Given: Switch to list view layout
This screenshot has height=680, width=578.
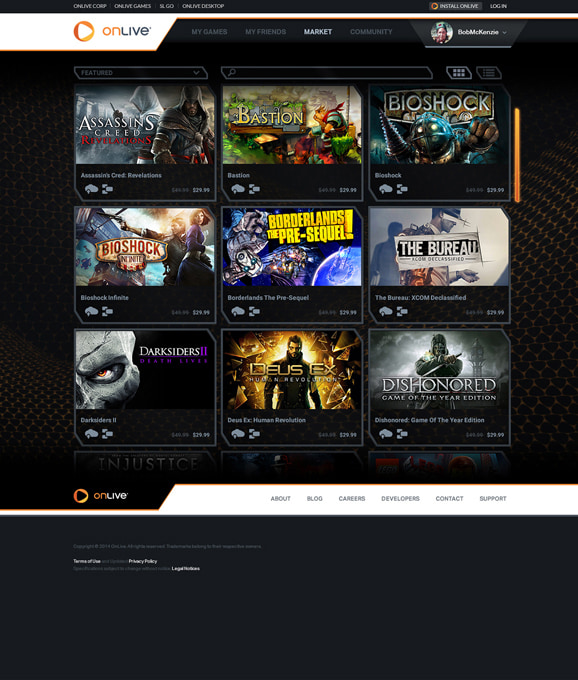Looking at the screenshot, I should [489, 73].
